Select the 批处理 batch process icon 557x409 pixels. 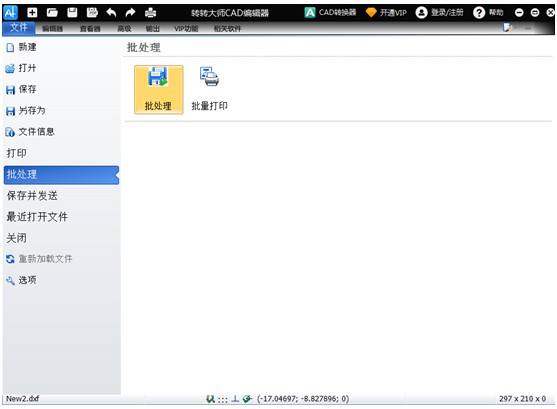158,89
